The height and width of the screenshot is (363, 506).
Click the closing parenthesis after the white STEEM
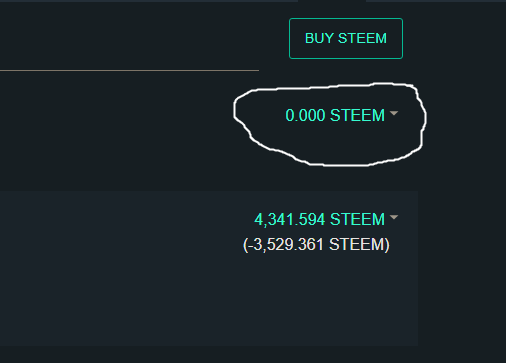[x=387, y=245]
